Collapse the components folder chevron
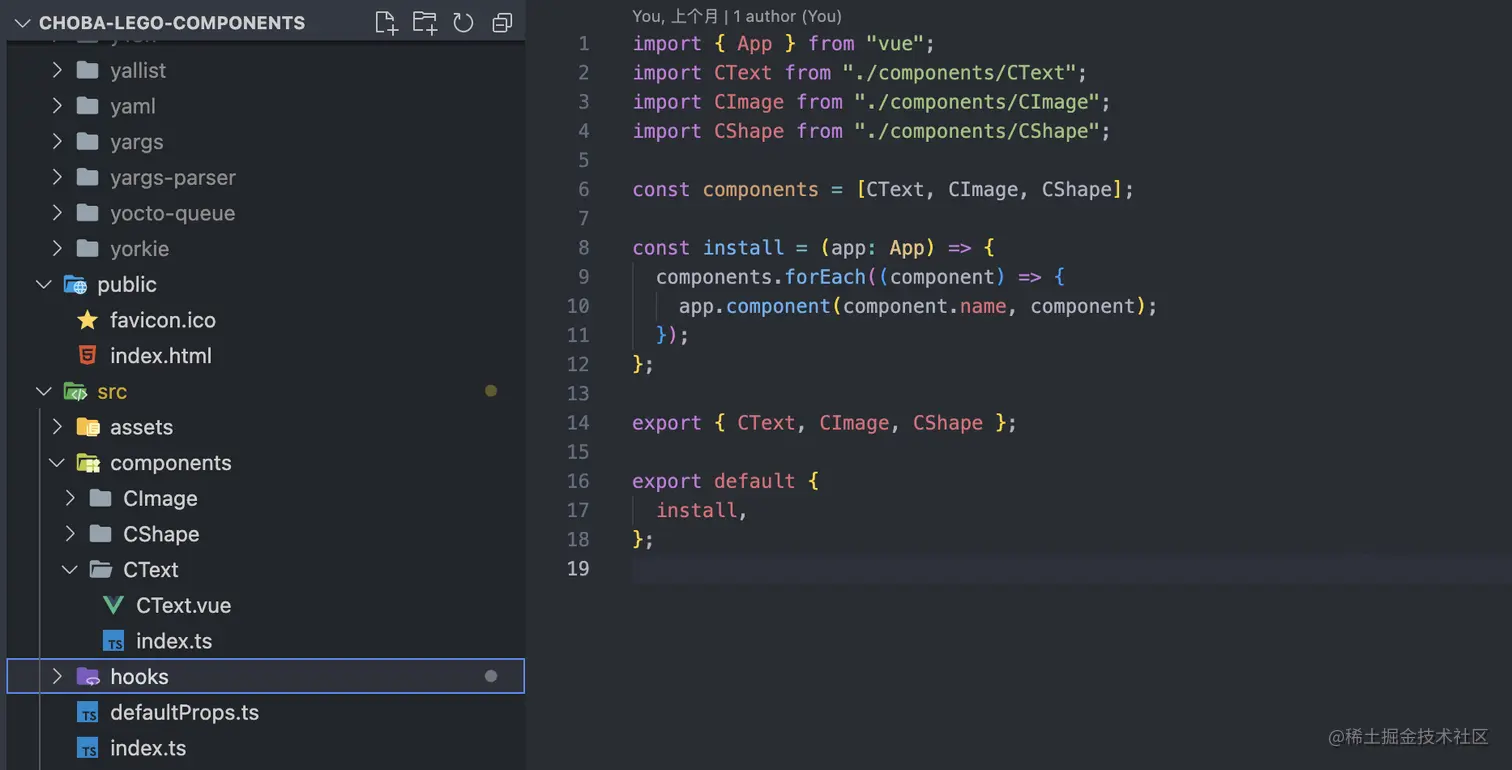This screenshot has height=770, width=1512. [x=57, y=463]
